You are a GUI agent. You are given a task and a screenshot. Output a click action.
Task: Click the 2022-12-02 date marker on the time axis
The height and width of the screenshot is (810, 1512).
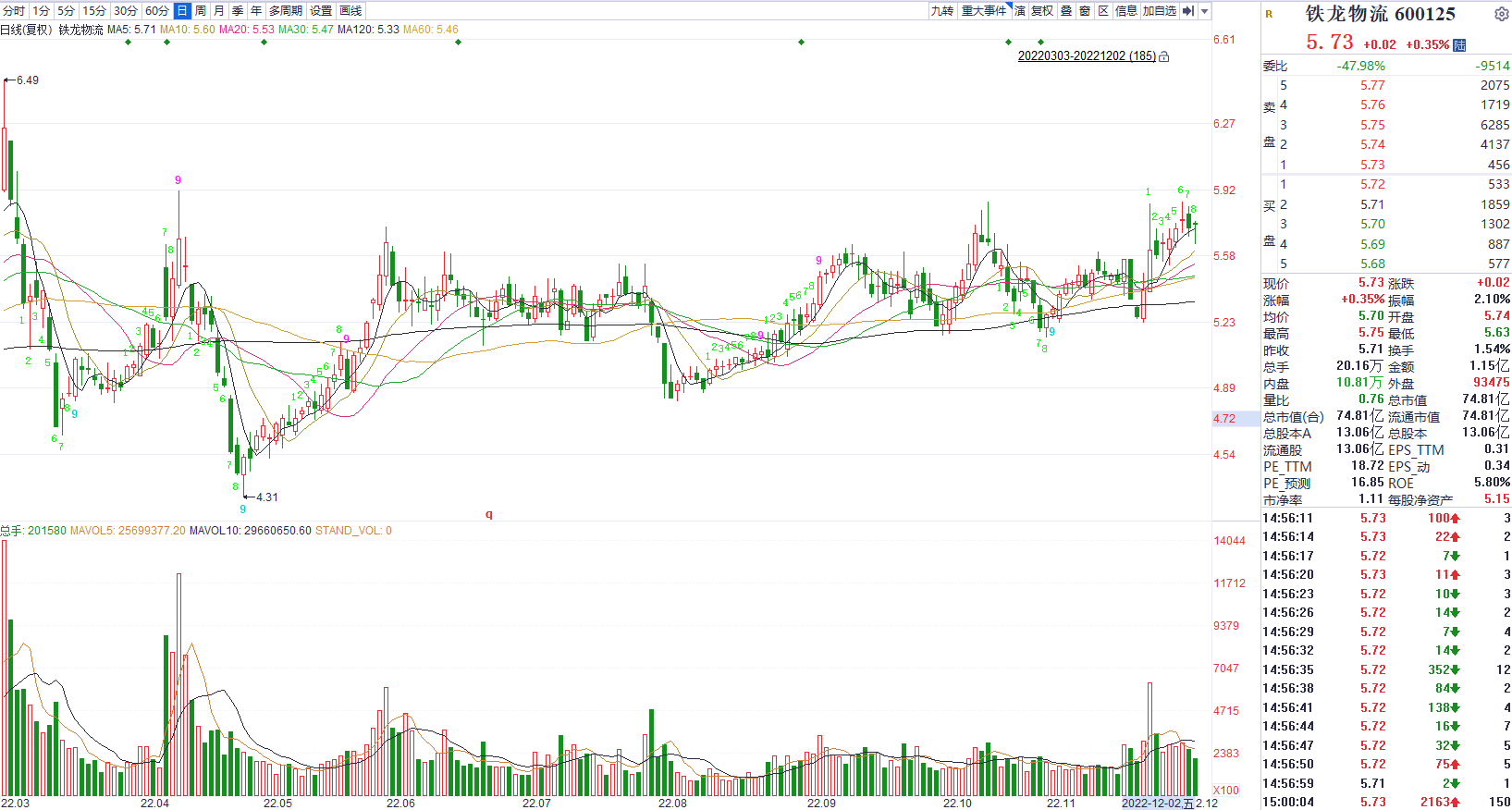(x=1151, y=803)
